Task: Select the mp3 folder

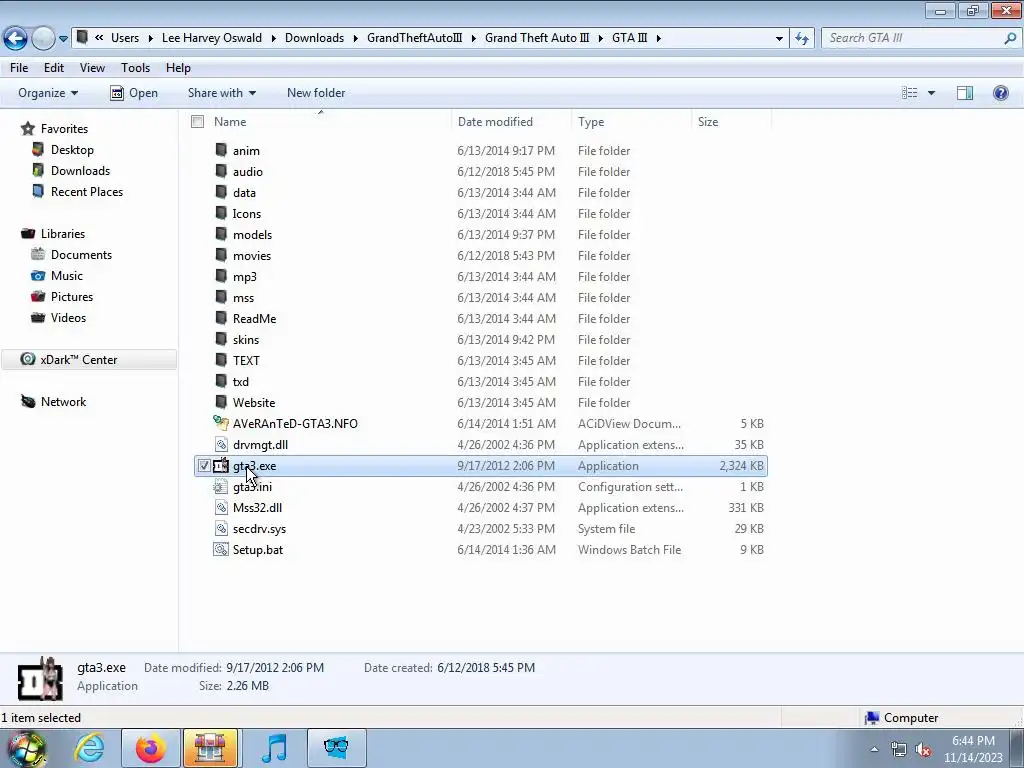Action: click(x=244, y=276)
